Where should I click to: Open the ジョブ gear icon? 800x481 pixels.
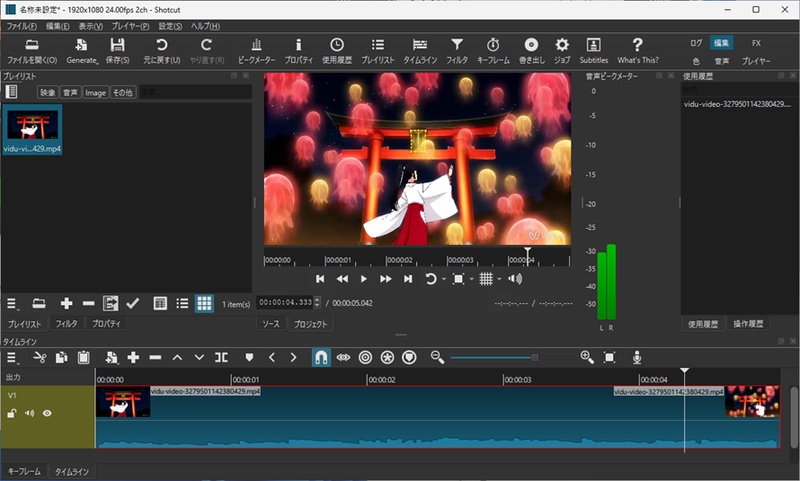[562, 51]
